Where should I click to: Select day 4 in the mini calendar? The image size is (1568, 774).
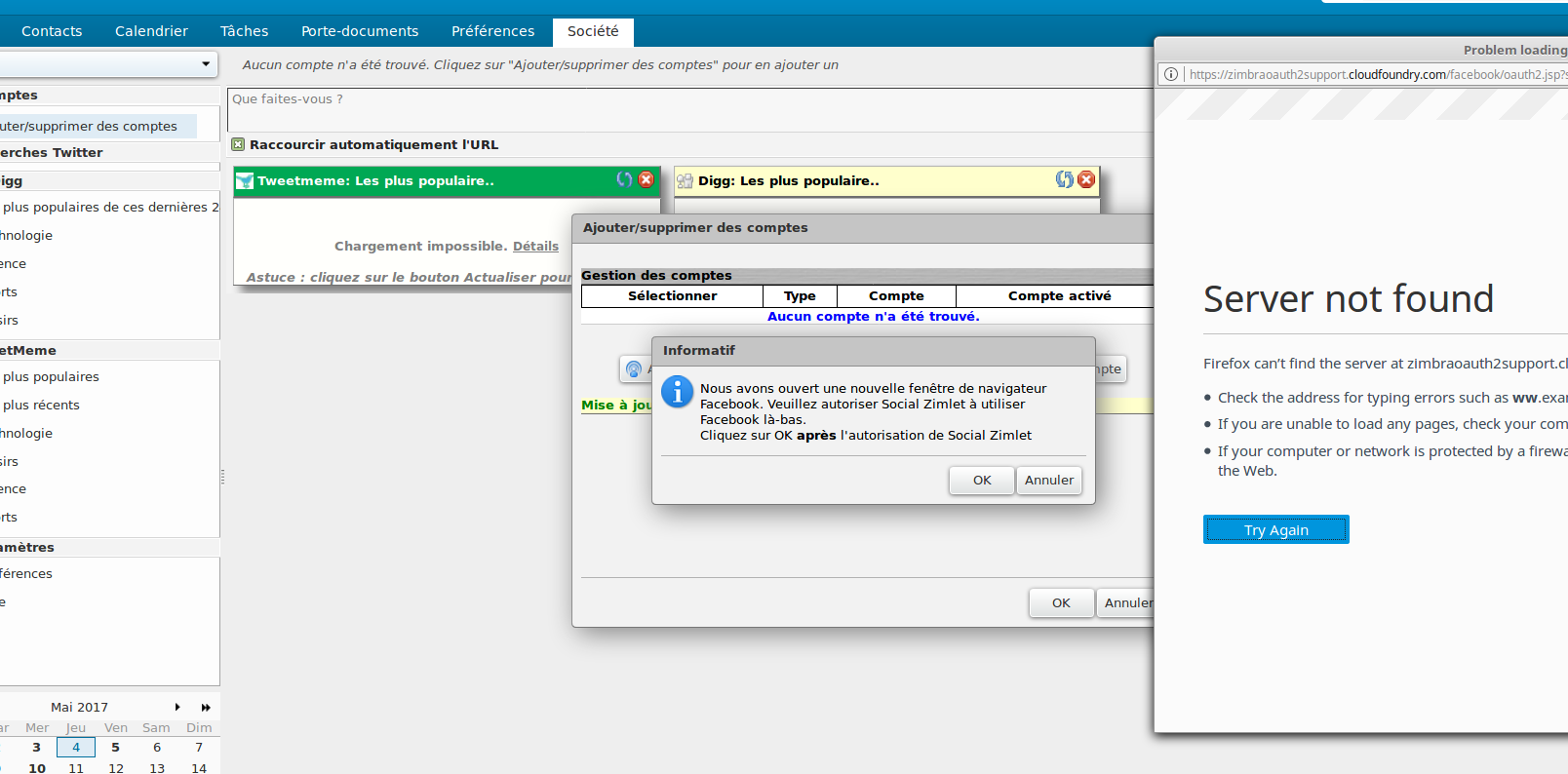coord(76,747)
